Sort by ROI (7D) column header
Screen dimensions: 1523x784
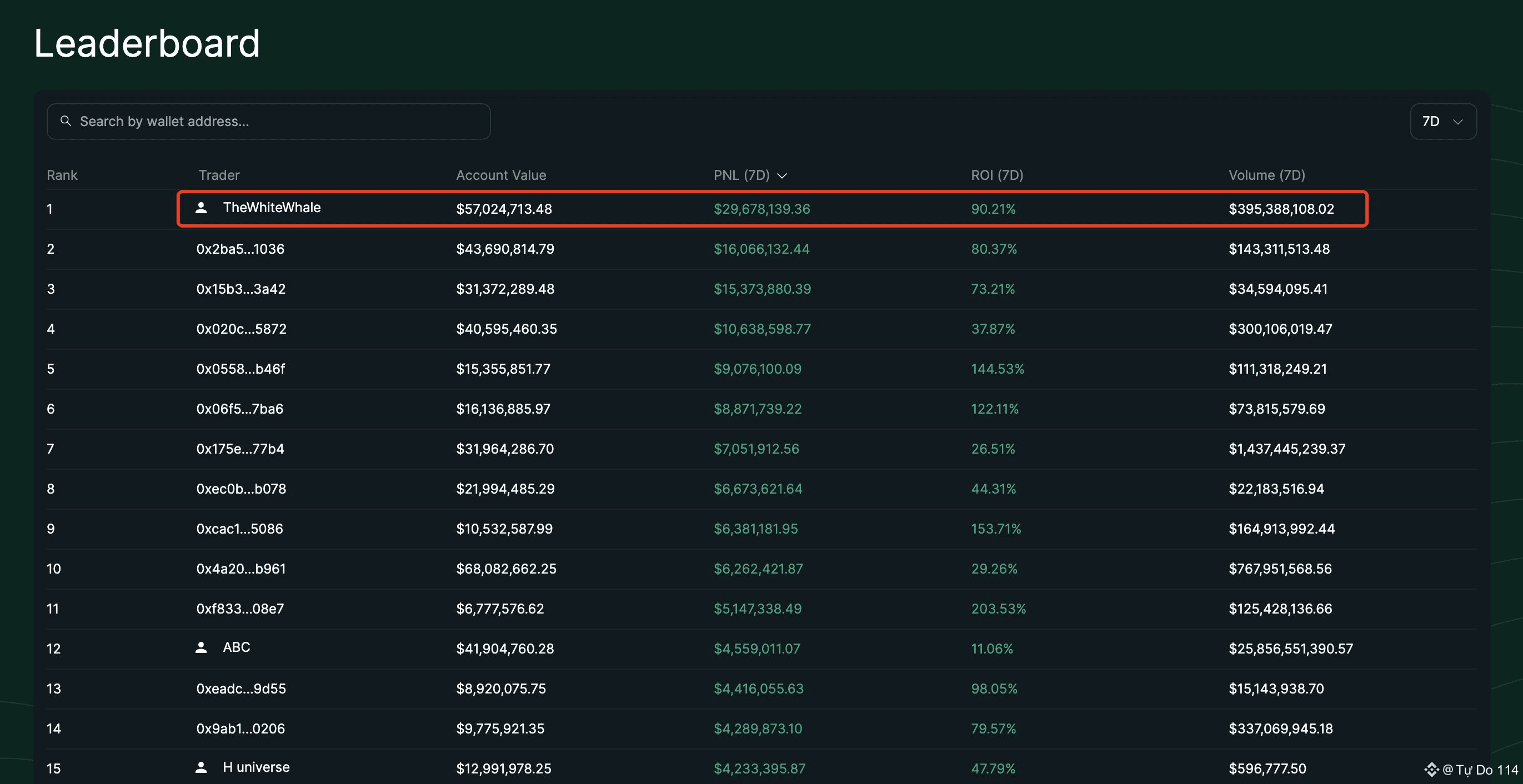pyautogui.click(x=997, y=175)
